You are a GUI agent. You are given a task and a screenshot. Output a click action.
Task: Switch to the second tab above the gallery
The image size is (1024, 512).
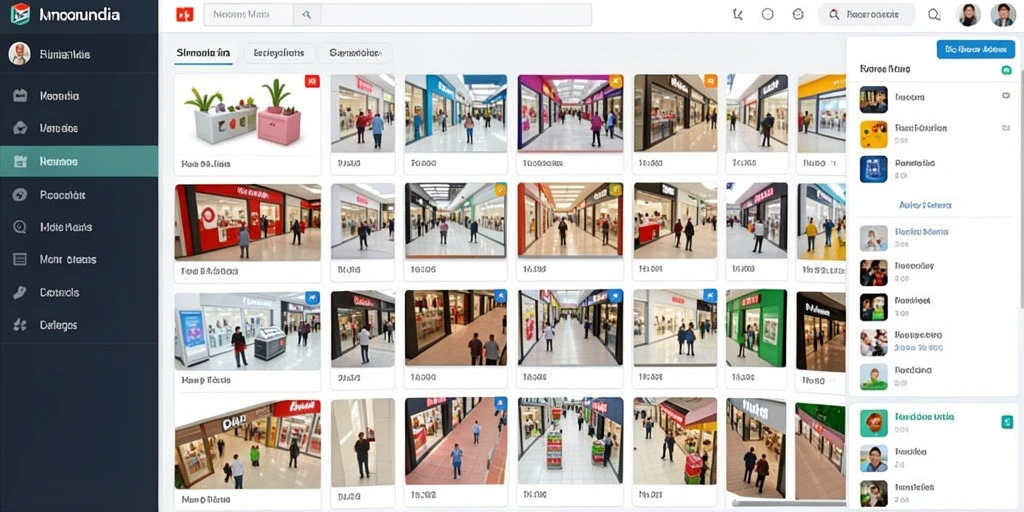coord(280,53)
